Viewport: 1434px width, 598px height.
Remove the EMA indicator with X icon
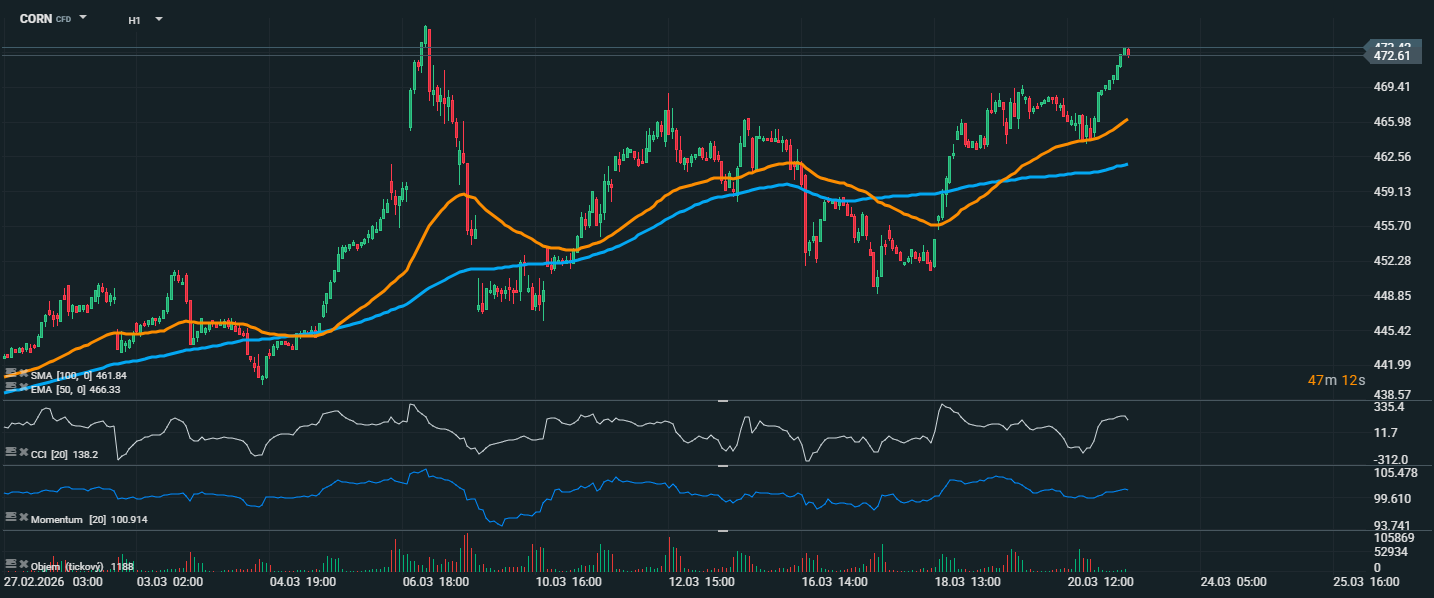(x=23, y=386)
